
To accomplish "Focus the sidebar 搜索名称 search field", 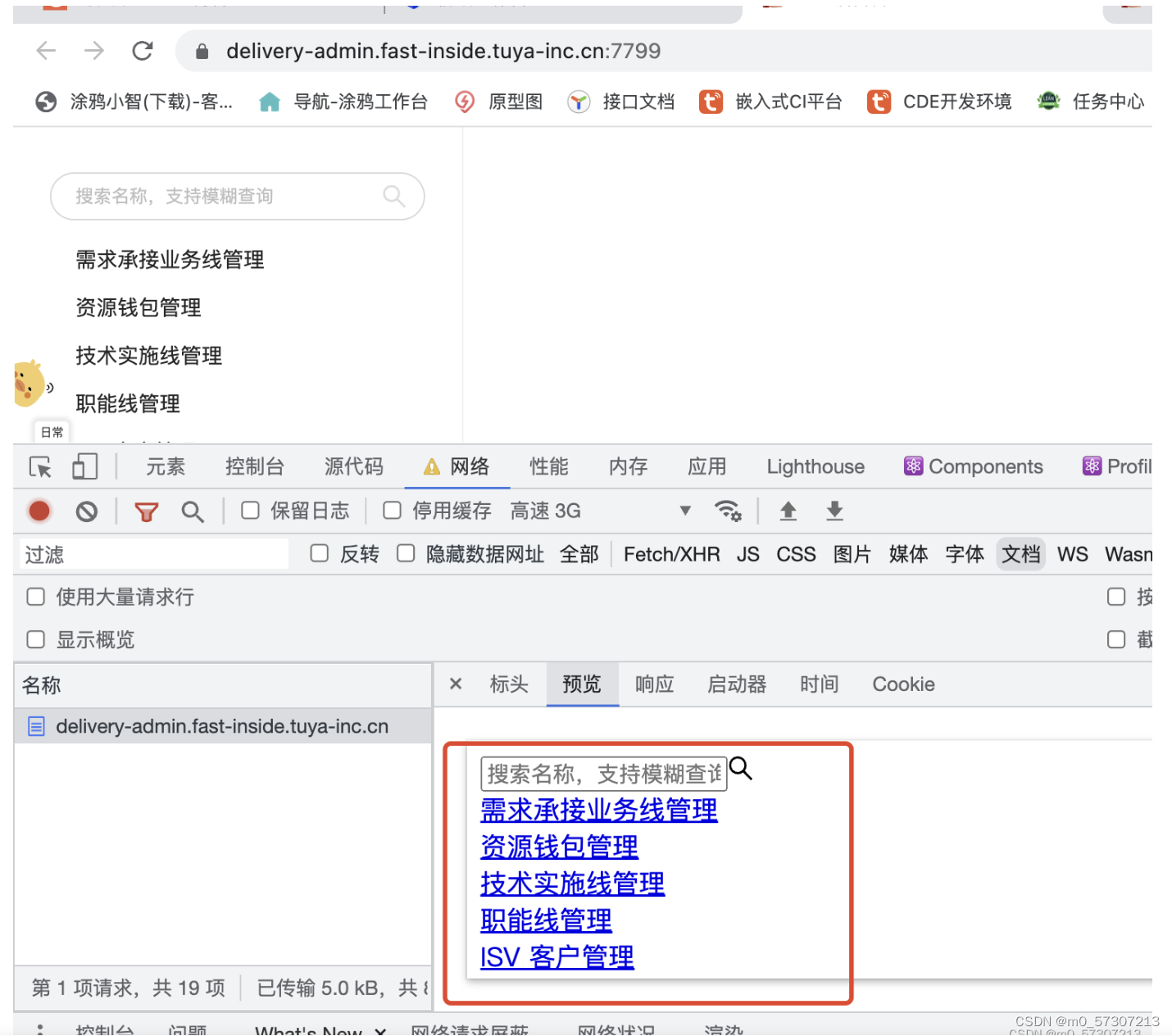I will tap(238, 196).
